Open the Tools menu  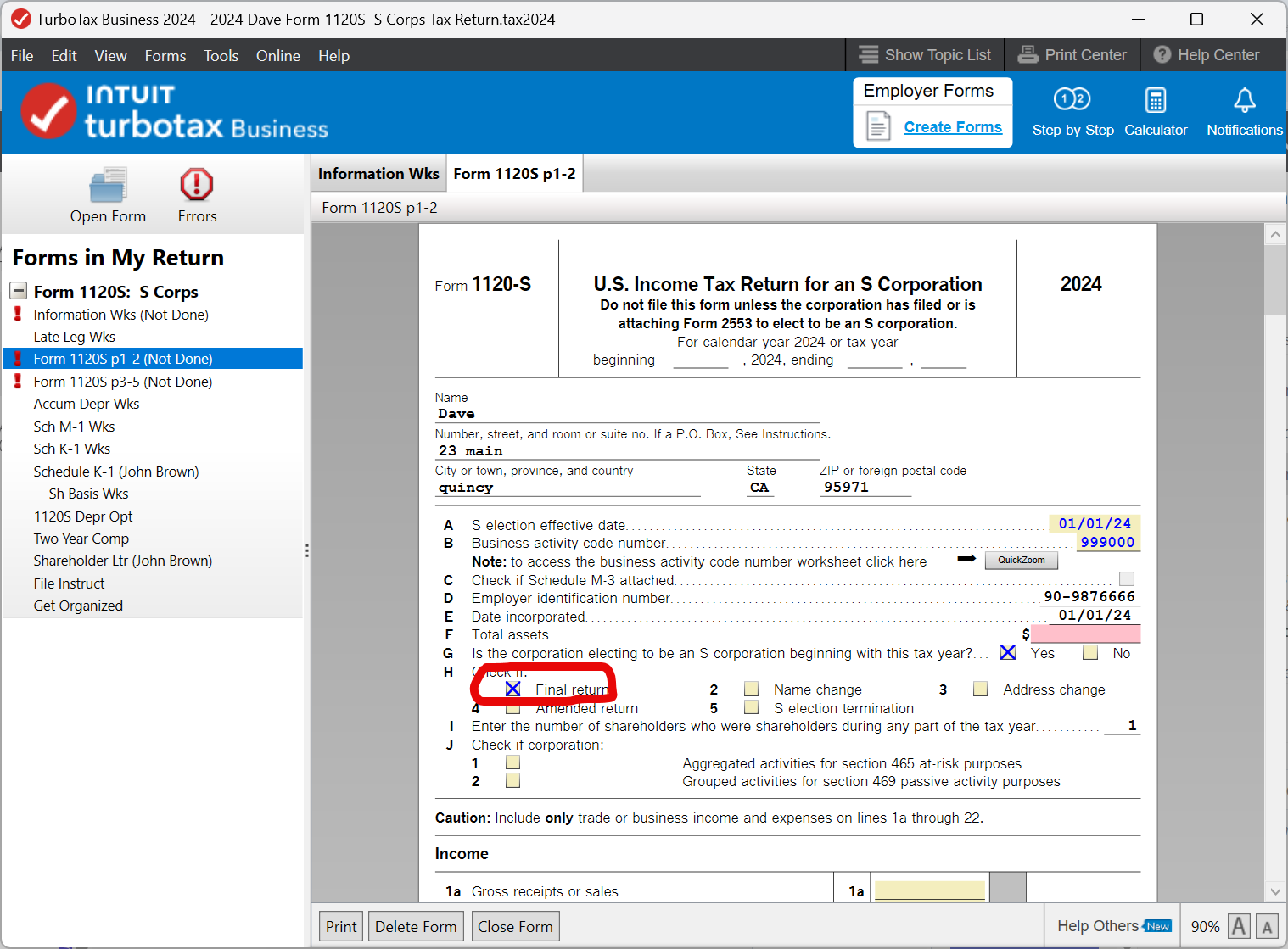pos(221,55)
